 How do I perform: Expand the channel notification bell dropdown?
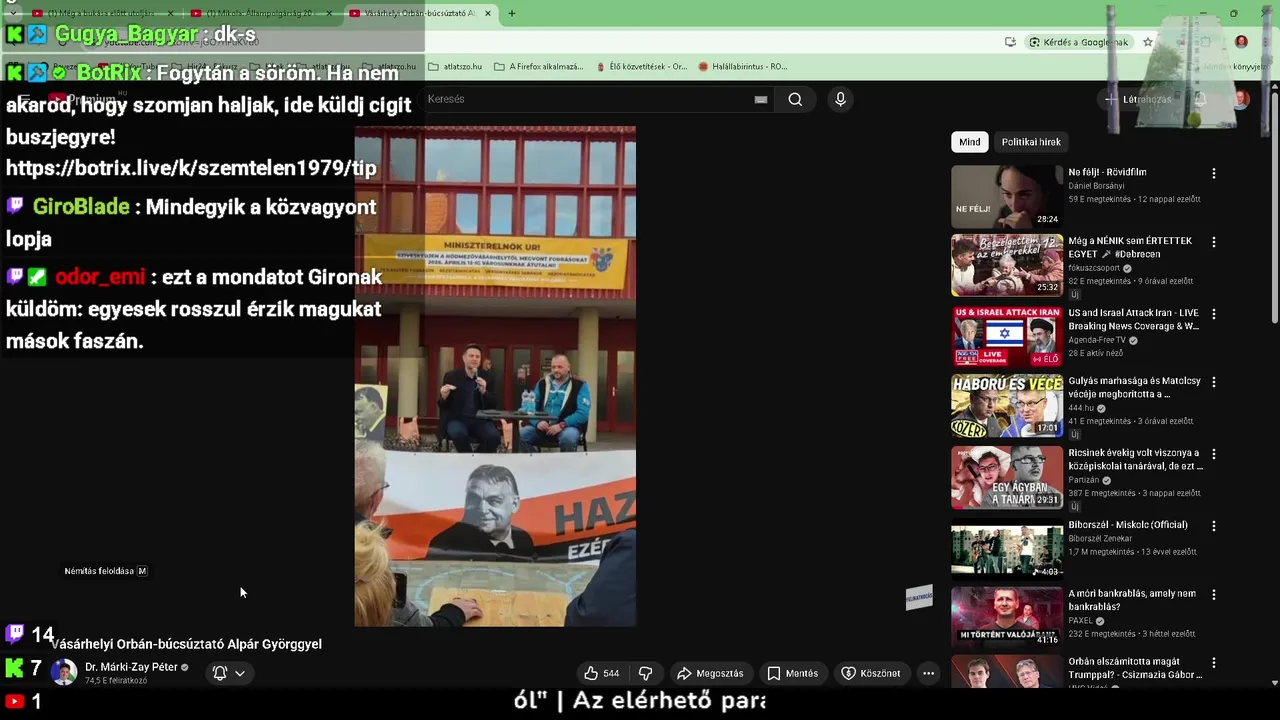click(229, 673)
